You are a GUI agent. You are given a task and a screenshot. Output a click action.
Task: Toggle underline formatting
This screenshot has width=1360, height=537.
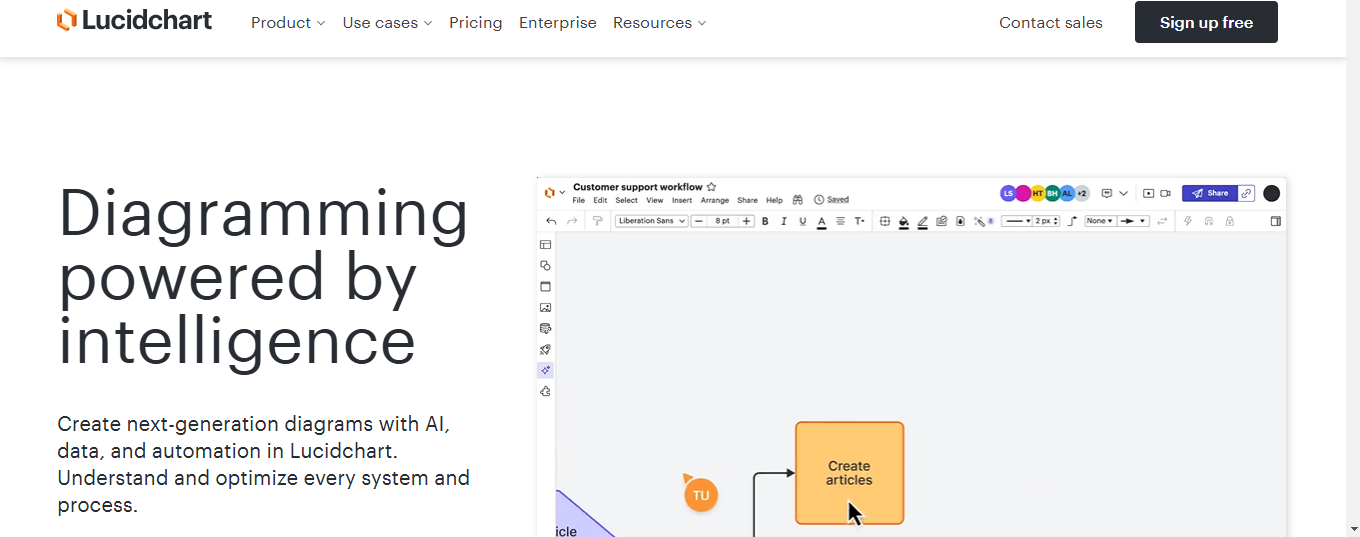[803, 221]
